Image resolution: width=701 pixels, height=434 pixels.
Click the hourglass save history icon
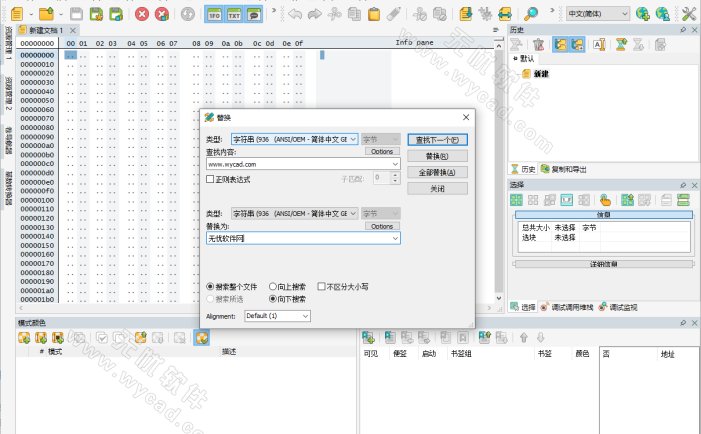click(621, 44)
